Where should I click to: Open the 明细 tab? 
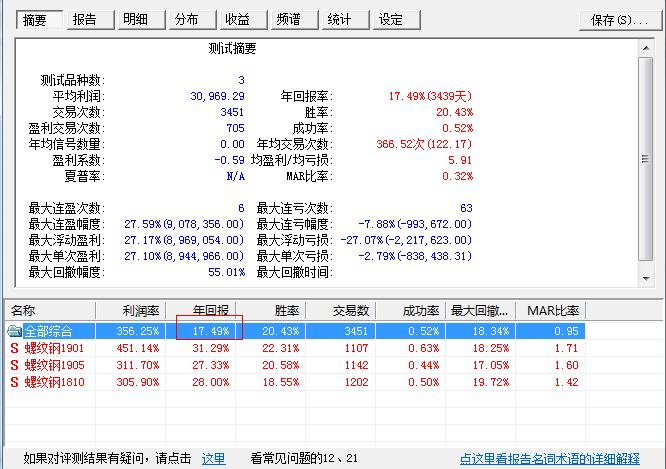(x=141, y=20)
